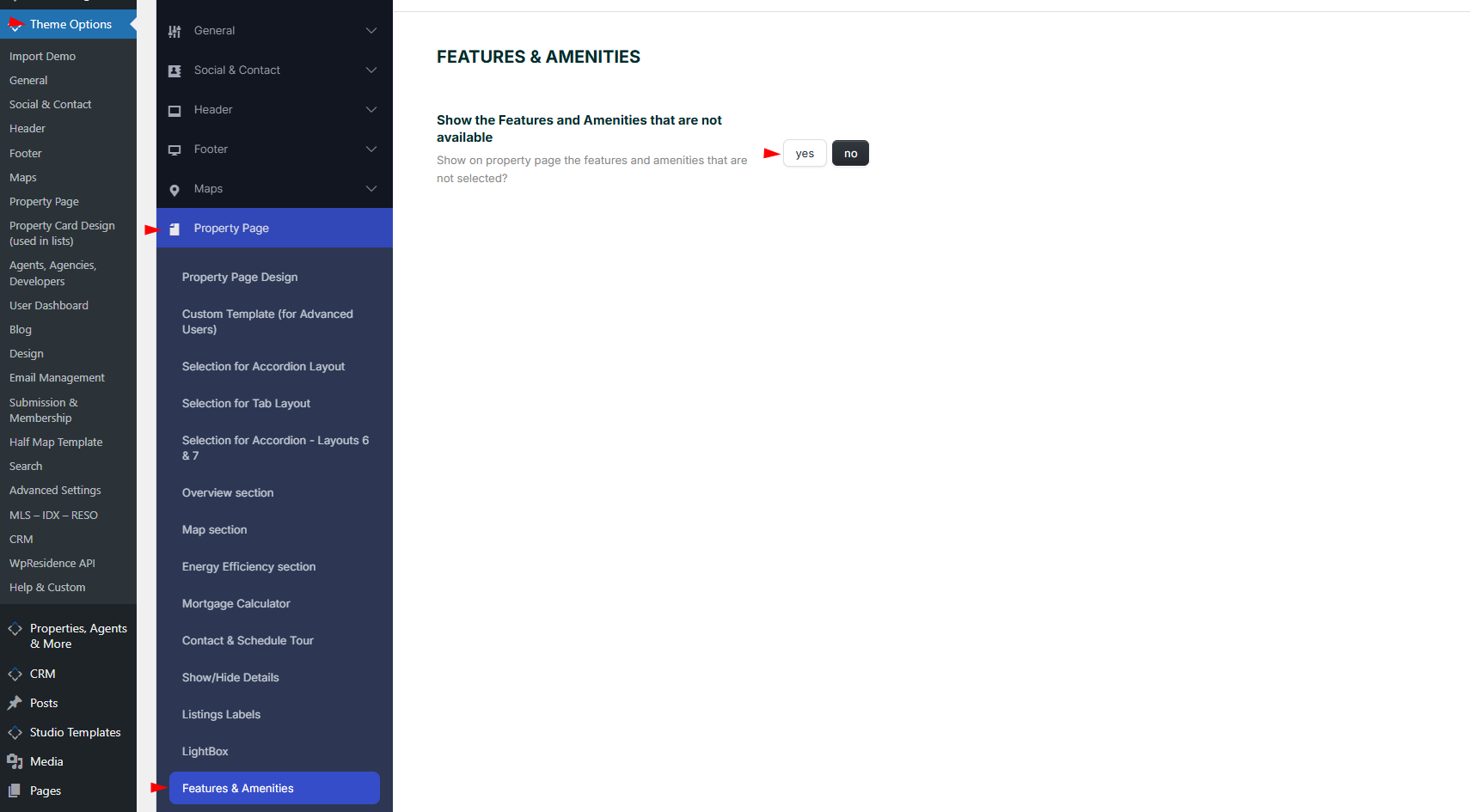This screenshot has width=1470, height=812.
Task: Select 'yes' to show unavailable features
Action: point(805,154)
